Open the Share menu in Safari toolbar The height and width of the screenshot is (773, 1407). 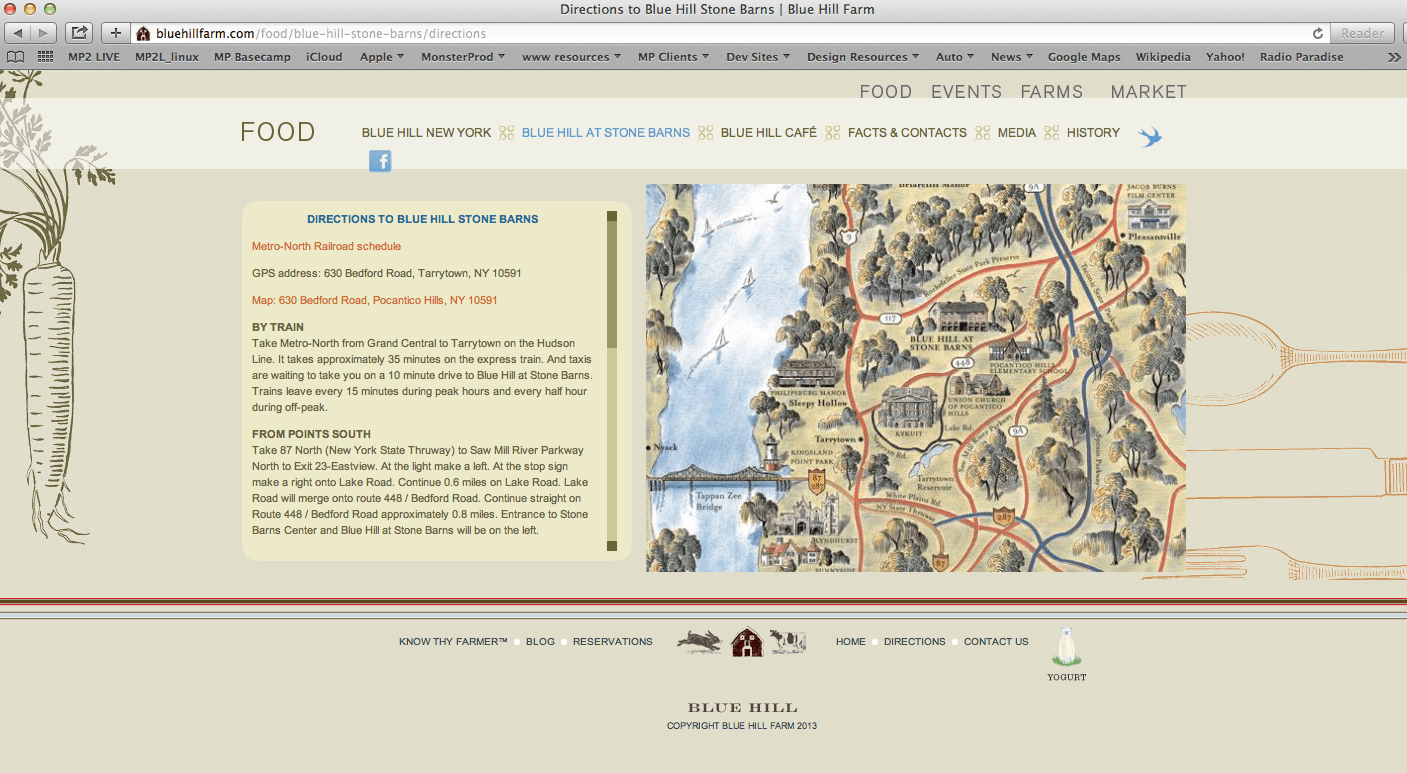(80, 33)
